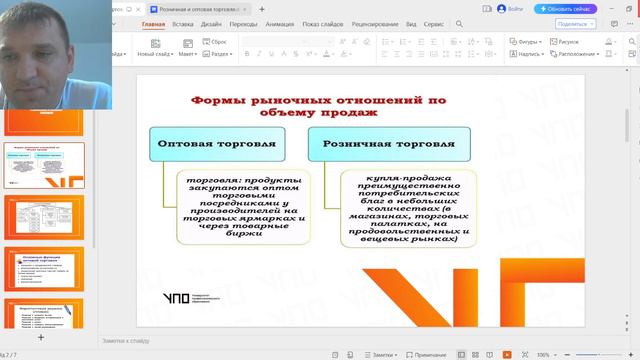This screenshot has width=640, height=360.
Task: Open the Сервис ribbon tab
Action: coord(433,24)
